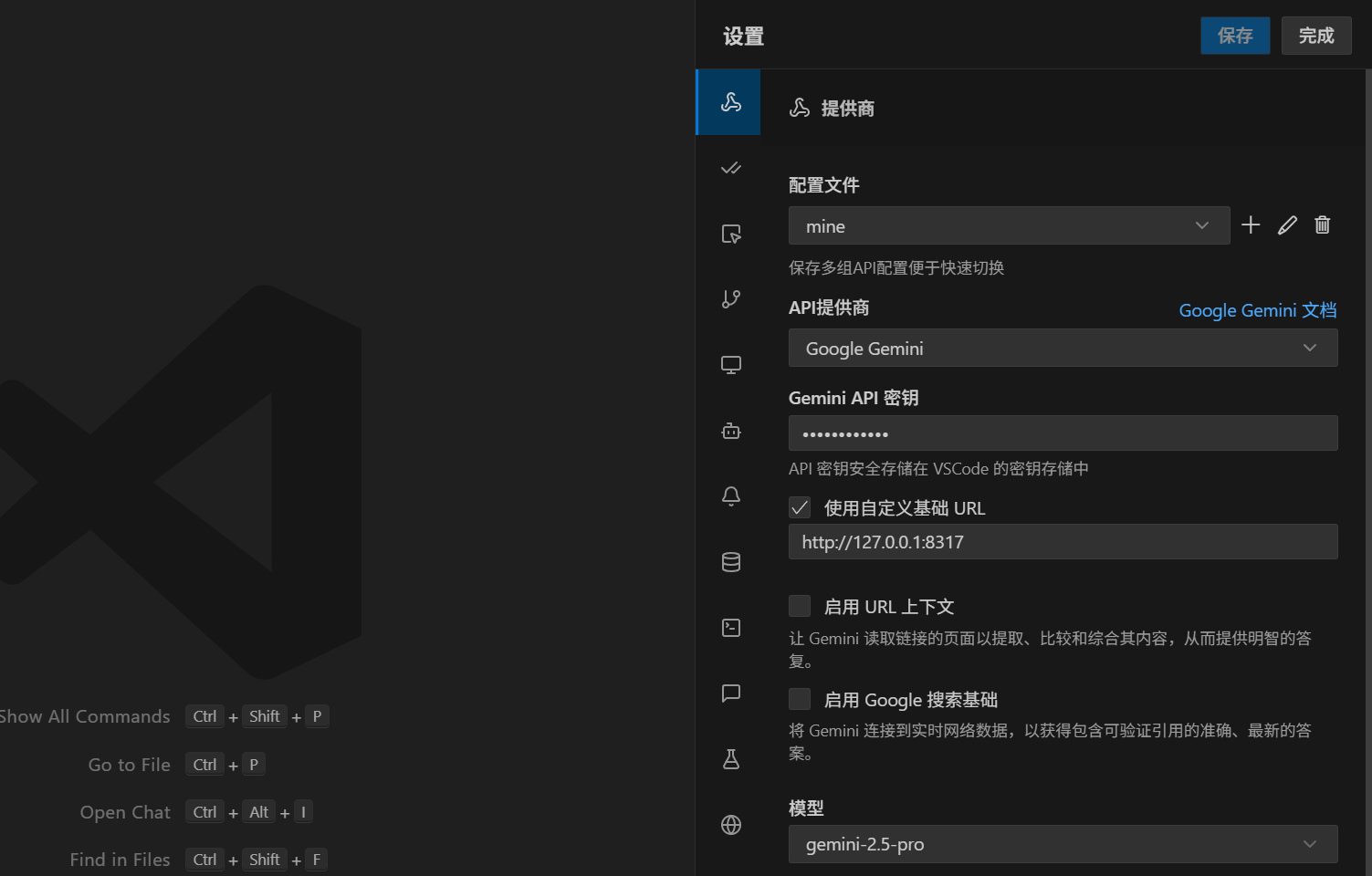Open context database settings icon
This screenshot has width=1372, height=876.
(730, 561)
